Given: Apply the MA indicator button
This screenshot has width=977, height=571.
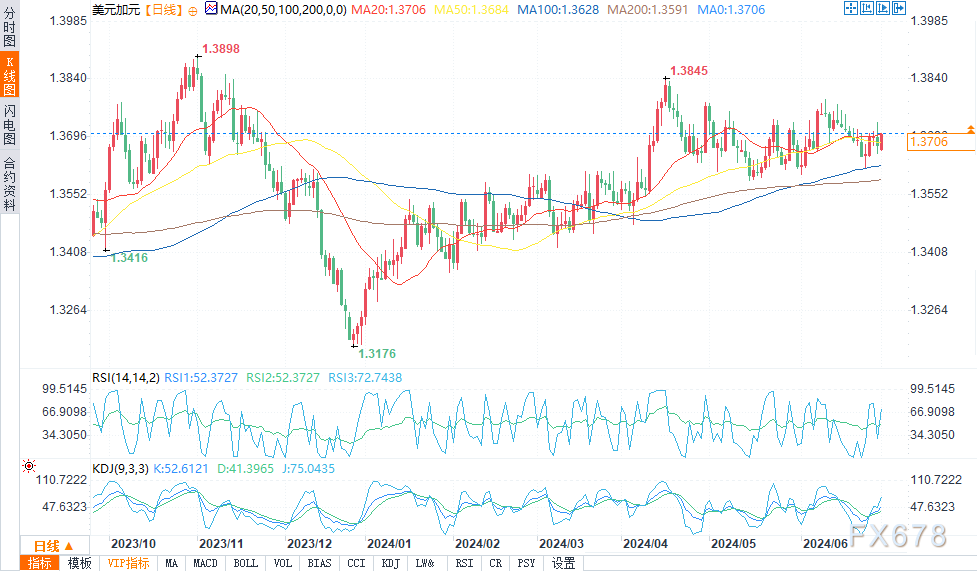Looking at the screenshot, I should click(x=171, y=563).
